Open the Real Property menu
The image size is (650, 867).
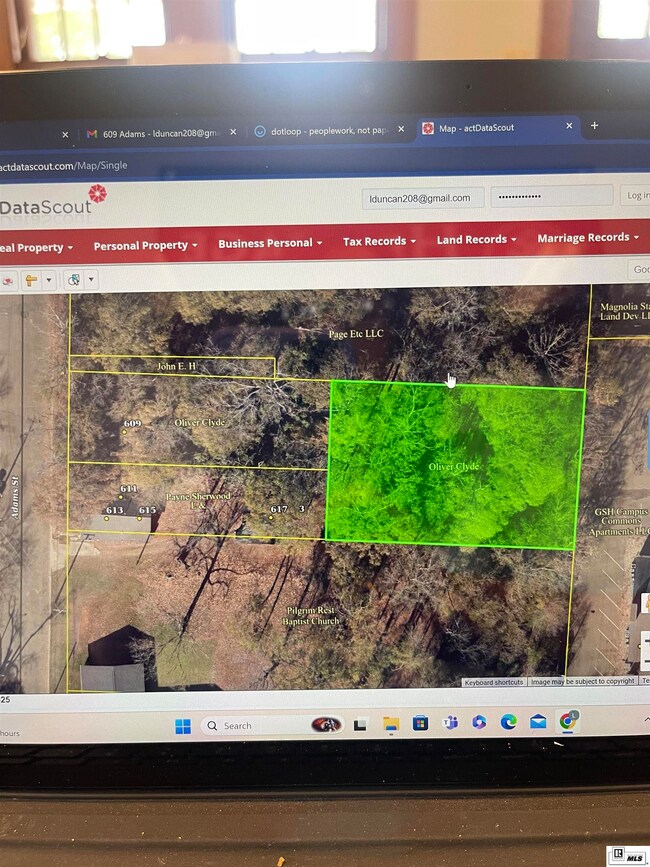point(36,248)
